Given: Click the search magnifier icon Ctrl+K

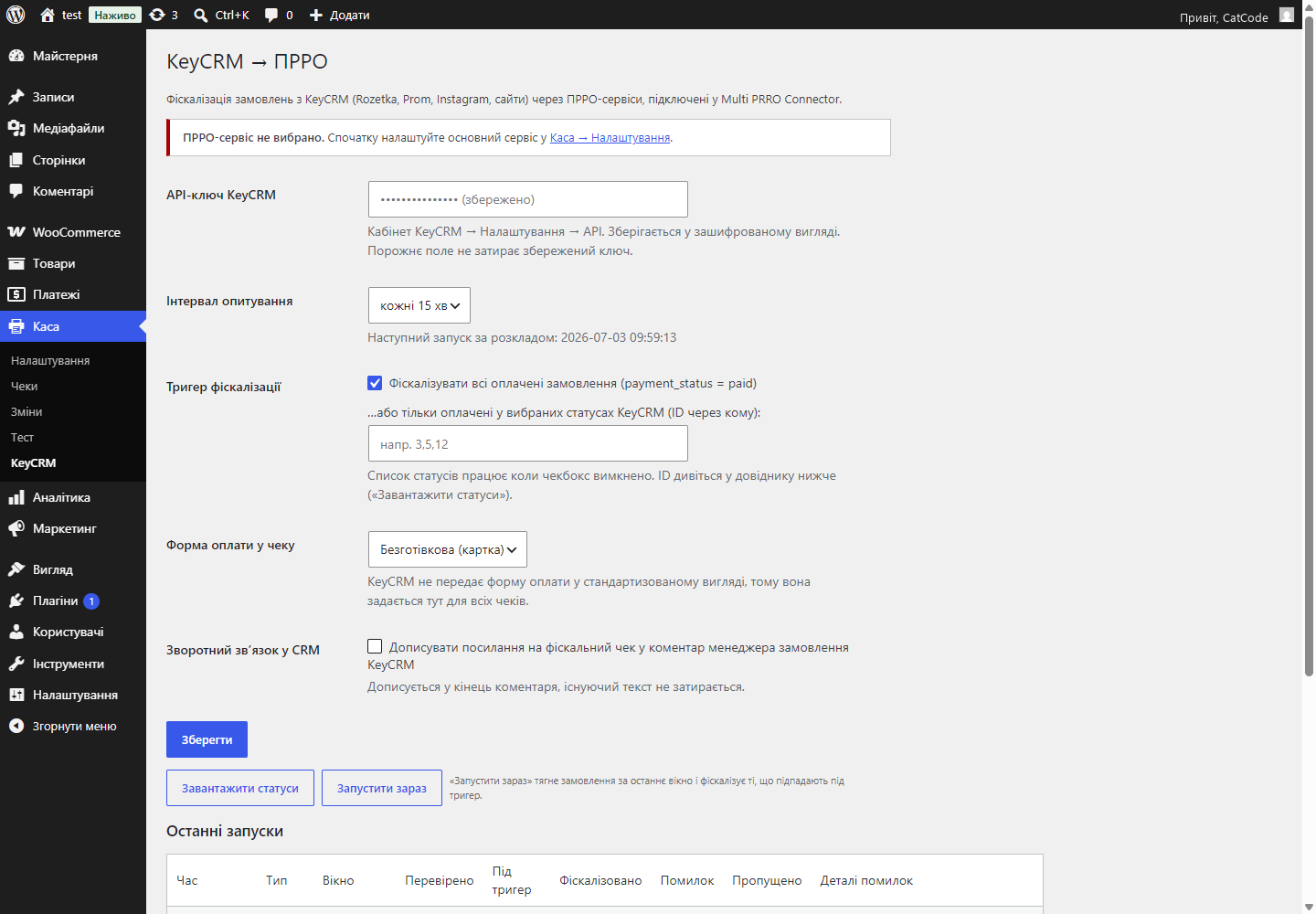Looking at the screenshot, I should pos(201,15).
